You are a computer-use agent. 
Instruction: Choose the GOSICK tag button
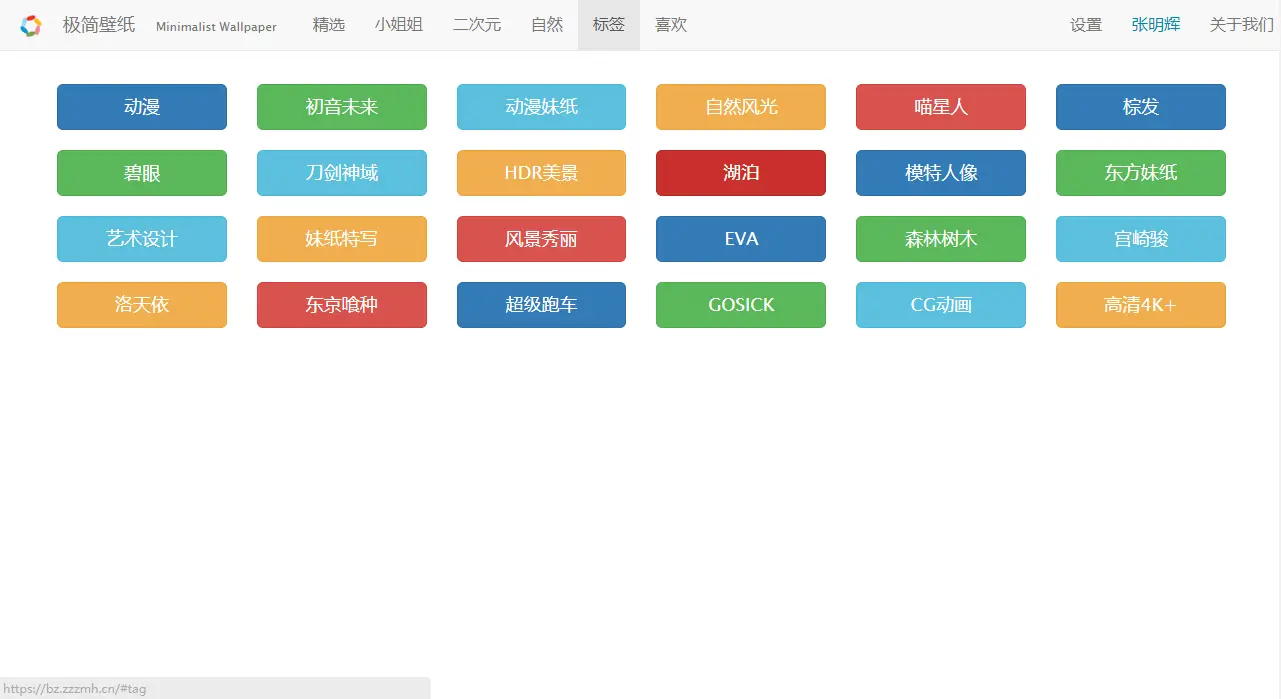click(741, 305)
